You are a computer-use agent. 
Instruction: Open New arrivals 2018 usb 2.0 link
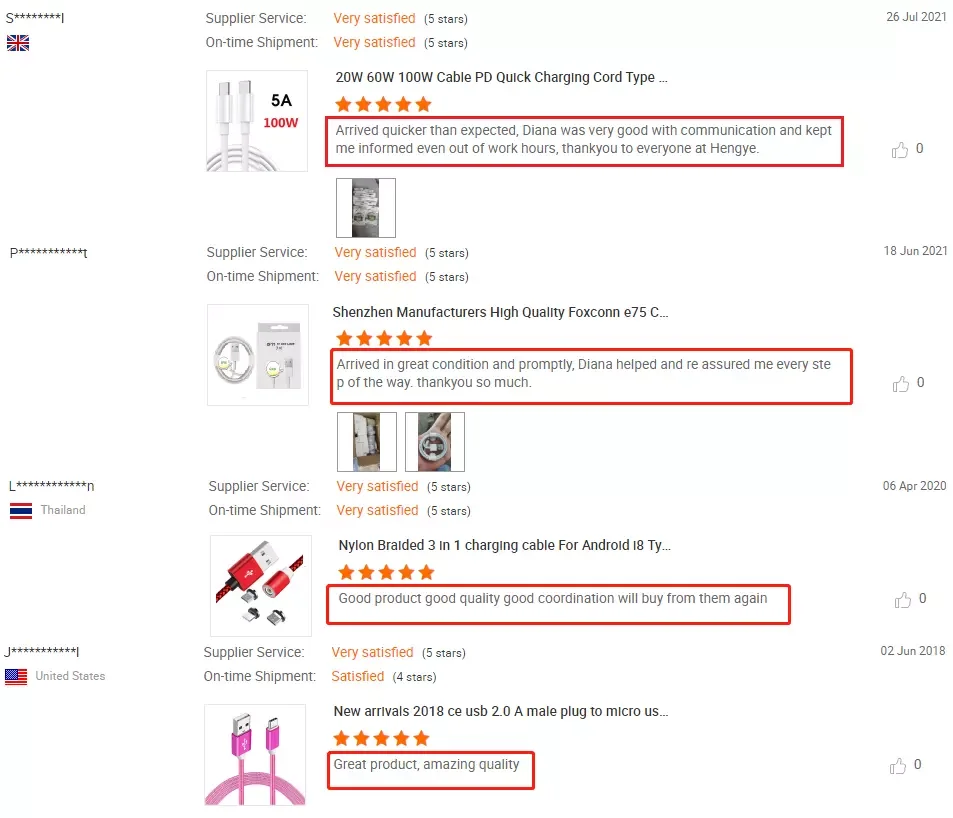click(500, 711)
